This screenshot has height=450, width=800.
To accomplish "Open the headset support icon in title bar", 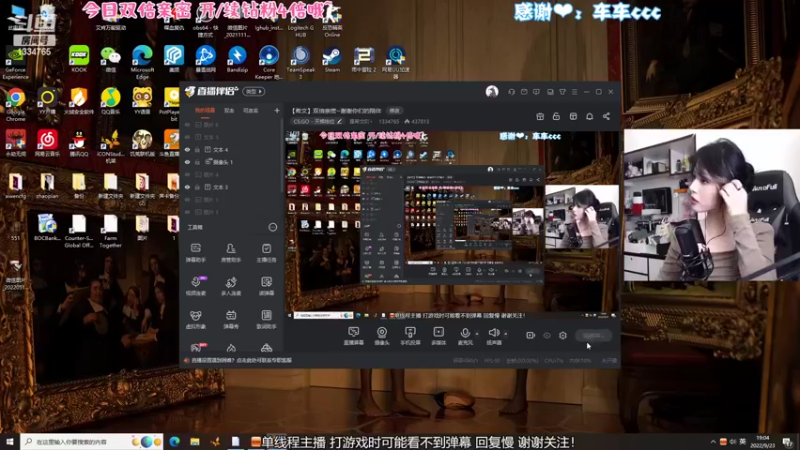I will (511, 92).
